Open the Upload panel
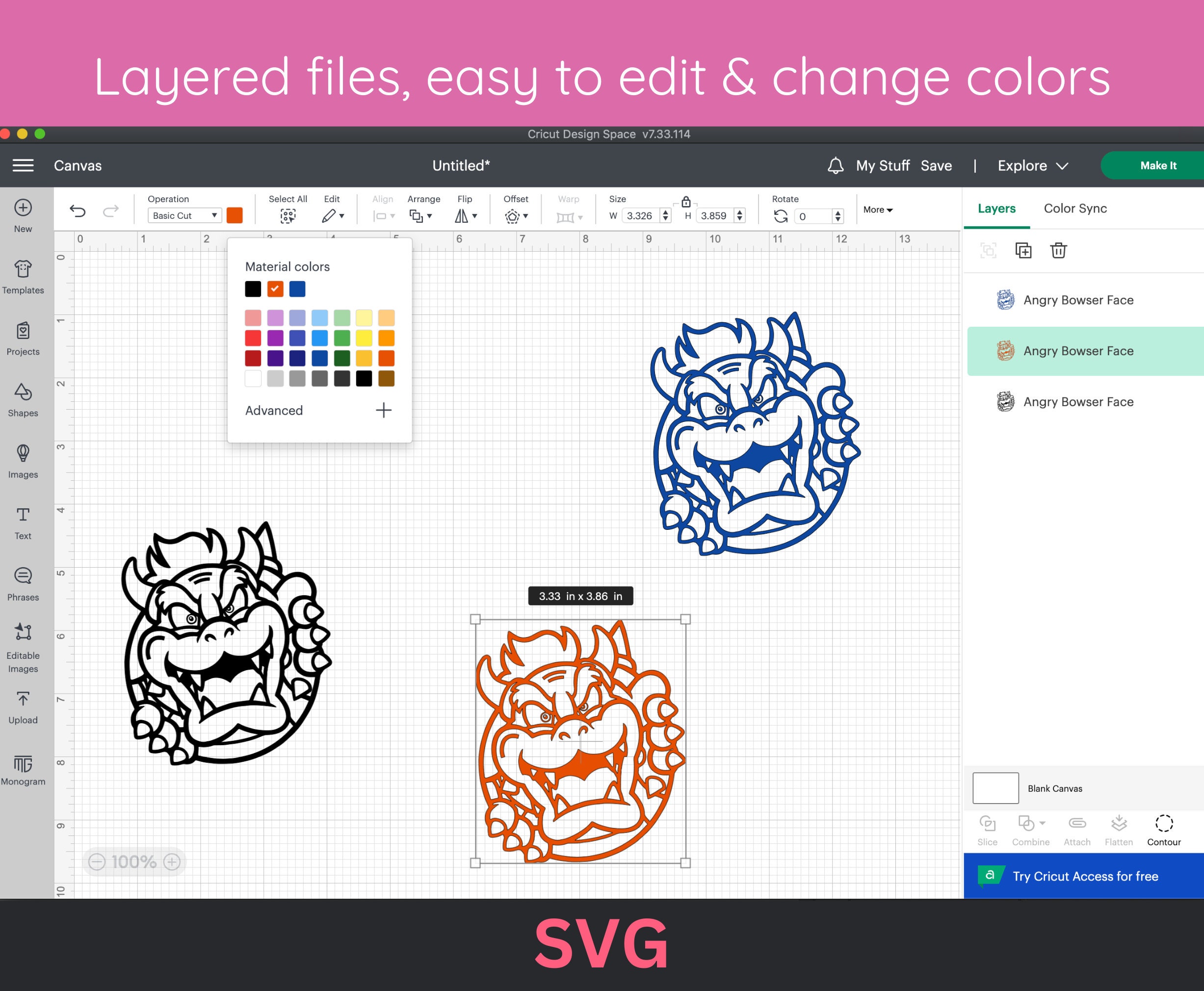This screenshot has width=1204, height=991. (23, 706)
